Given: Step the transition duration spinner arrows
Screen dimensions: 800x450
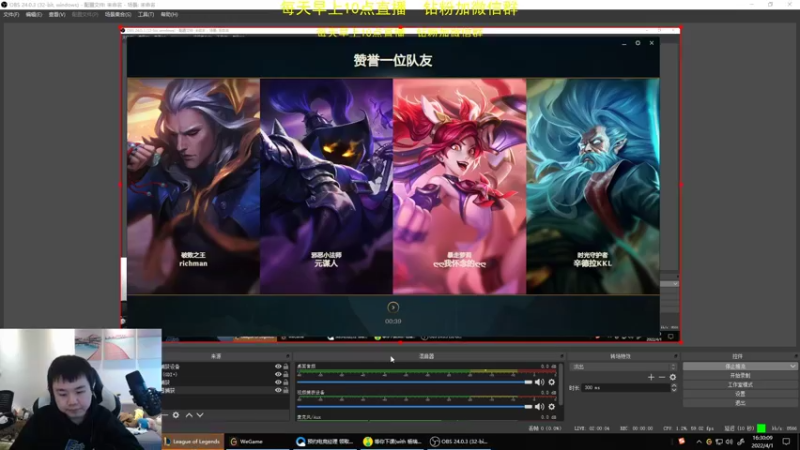Looking at the screenshot, I should click(674, 388).
